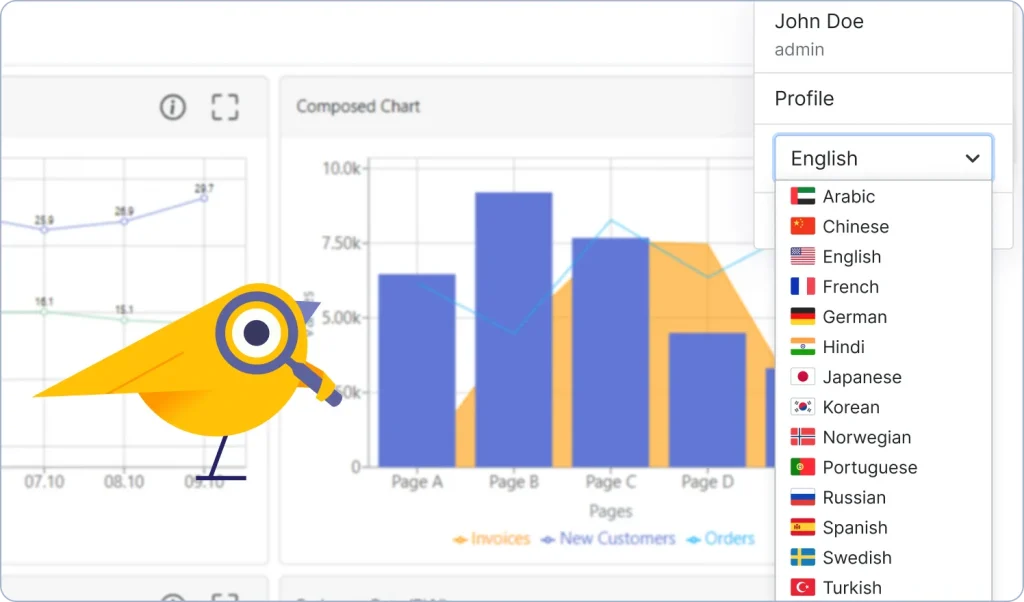Choose Swedish from the list
Screen dimensions: 1024x602
point(883,557)
